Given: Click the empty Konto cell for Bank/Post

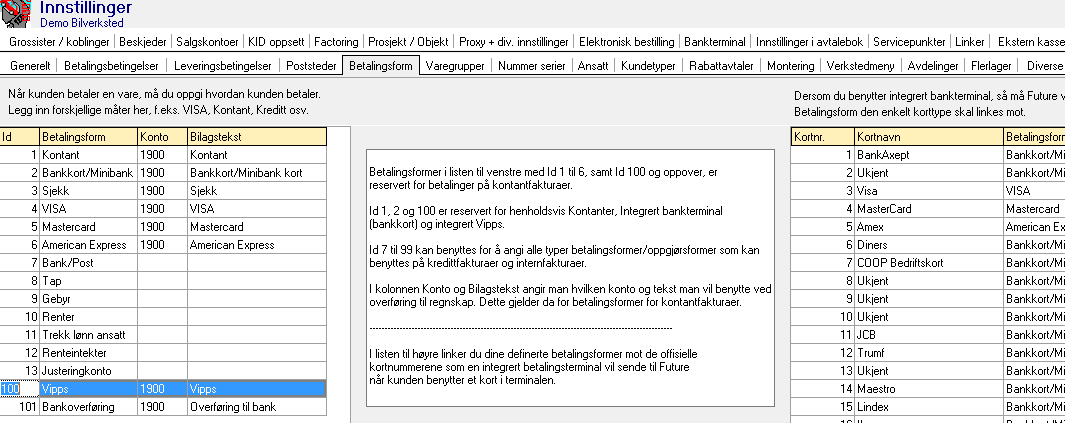Looking at the screenshot, I should point(162,263).
